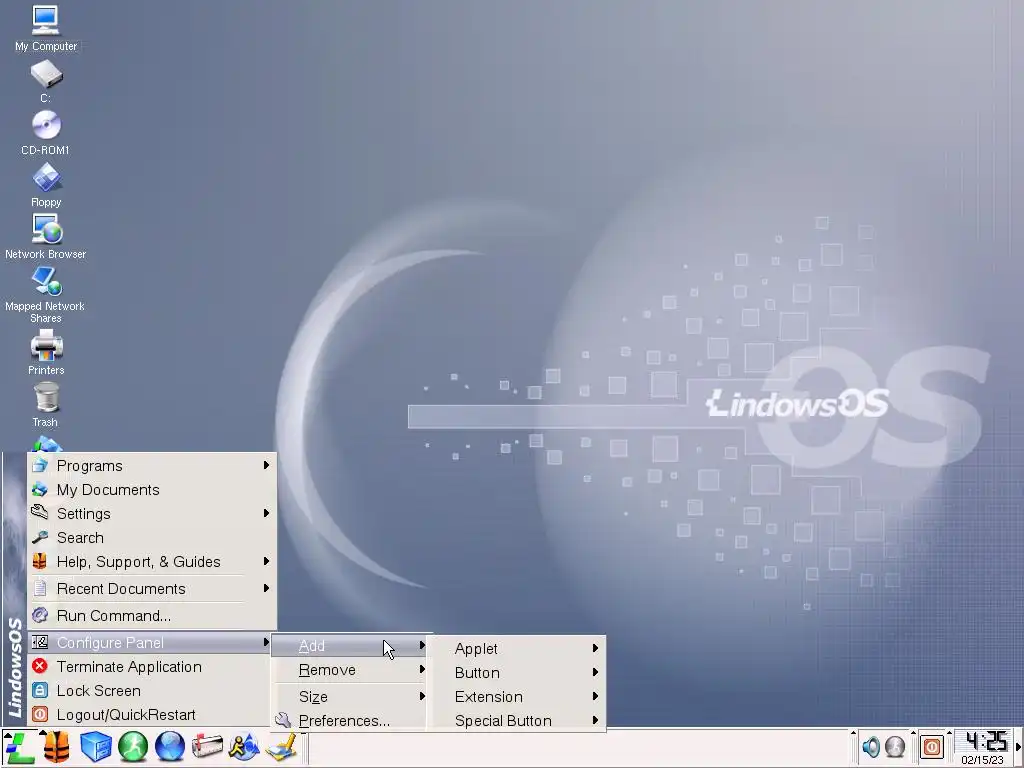Expand the Applet submenu
Screen dimensions: 1024x768
[517, 648]
